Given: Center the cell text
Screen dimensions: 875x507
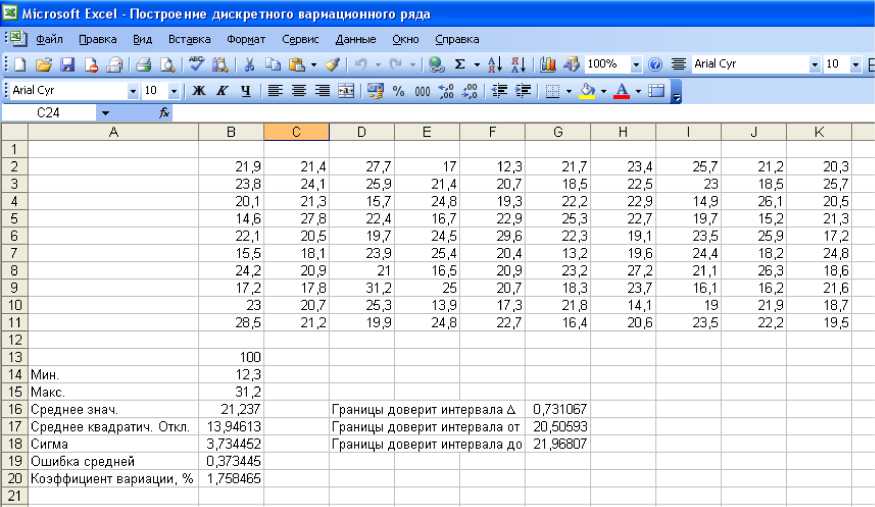Looking at the screenshot, I should (x=299, y=90).
